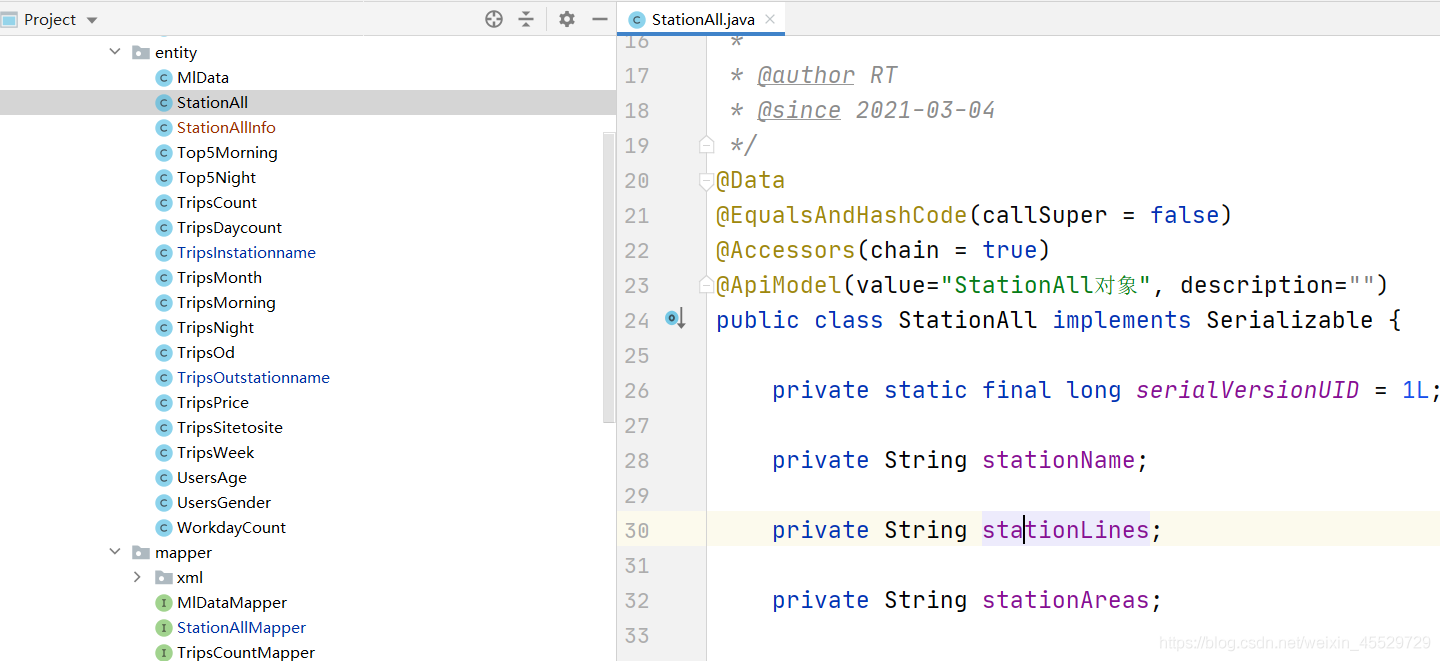The width and height of the screenshot is (1440, 661).
Task: Select StationAll class in tree
Action: (x=212, y=102)
